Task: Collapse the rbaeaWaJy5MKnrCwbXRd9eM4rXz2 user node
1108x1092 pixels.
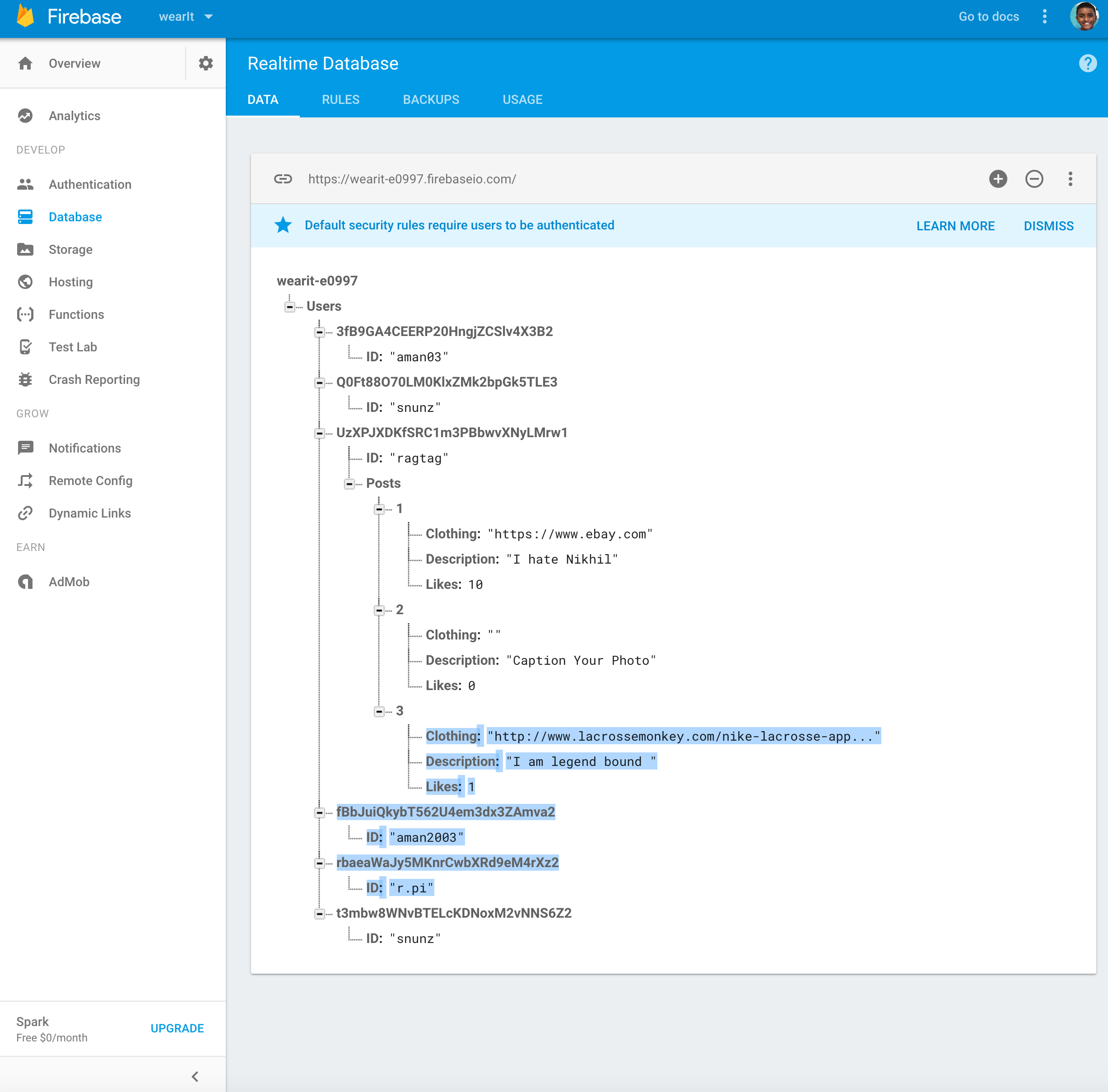Action: tap(319, 863)
